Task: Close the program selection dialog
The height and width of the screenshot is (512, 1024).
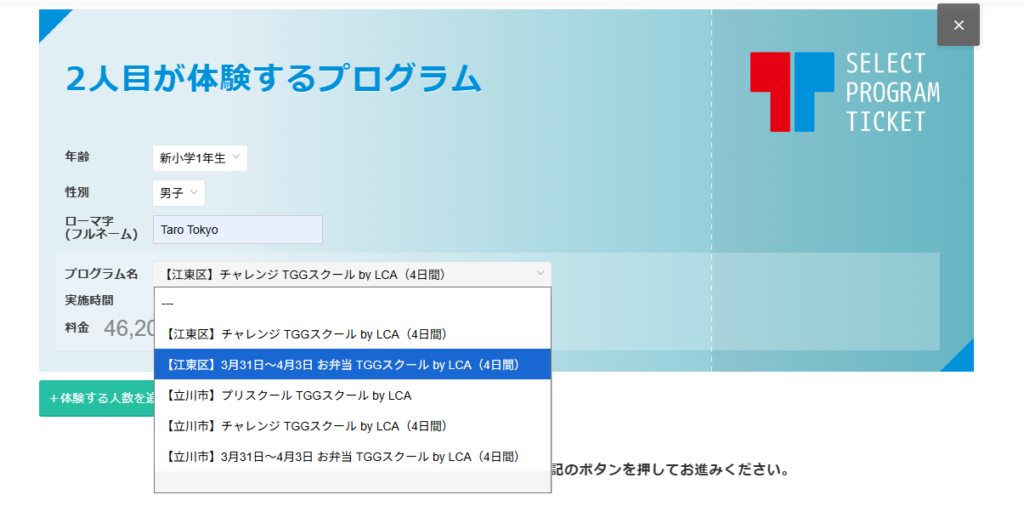Action: coord(958,25)
